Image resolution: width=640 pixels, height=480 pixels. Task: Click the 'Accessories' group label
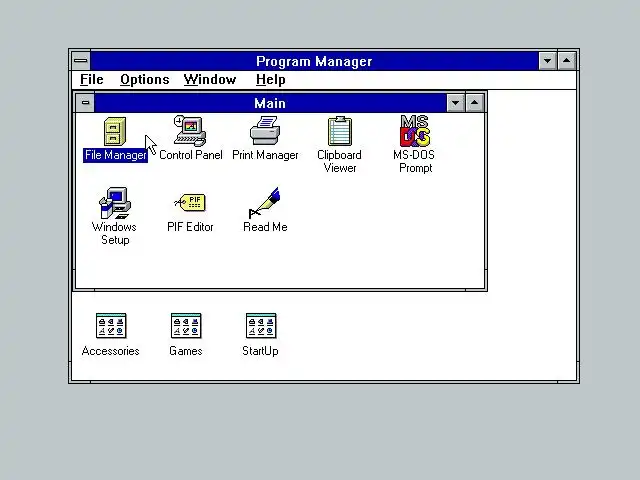click(111, 351)
